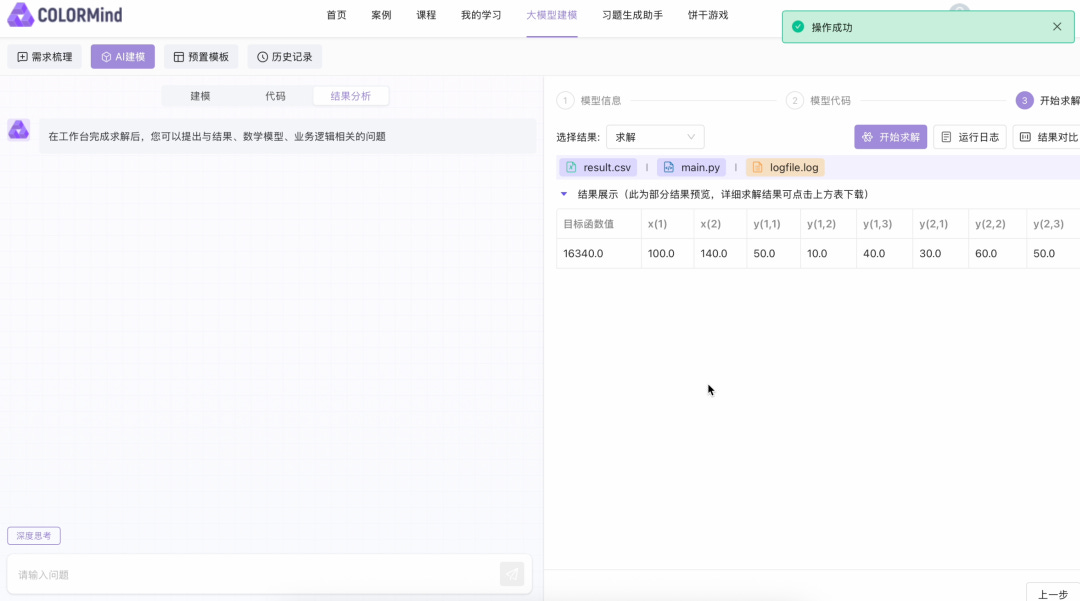
Task: Open 历史记录 history
Action: (284, 57)
